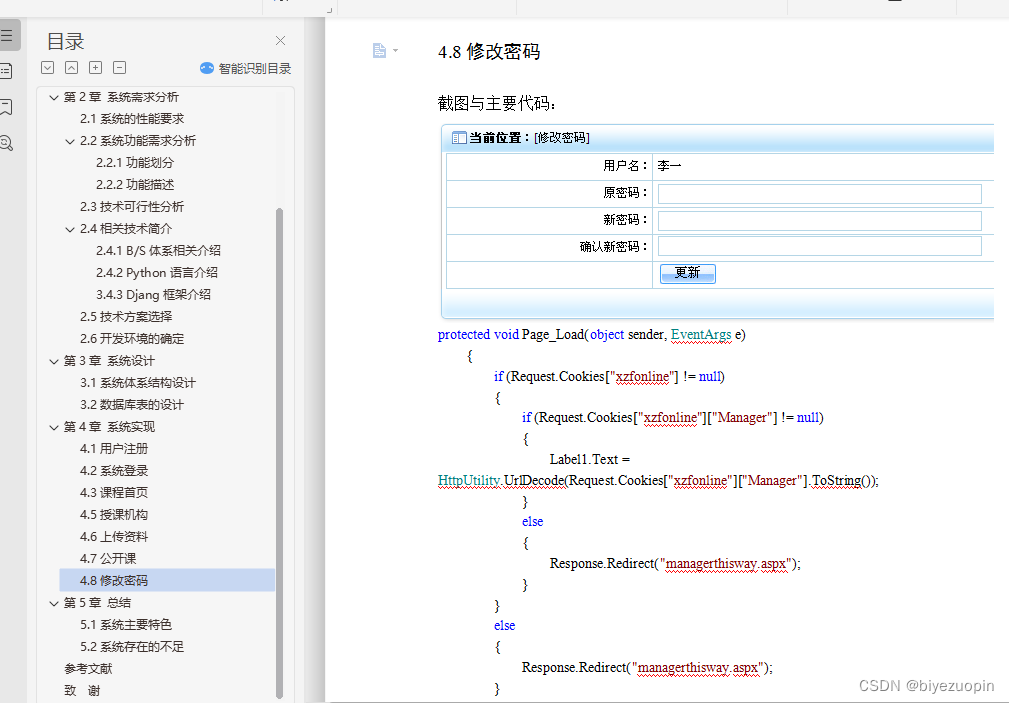Go to 2.5 技术方案选择
Screen dimensions: 1009x703
click(126, 317)
